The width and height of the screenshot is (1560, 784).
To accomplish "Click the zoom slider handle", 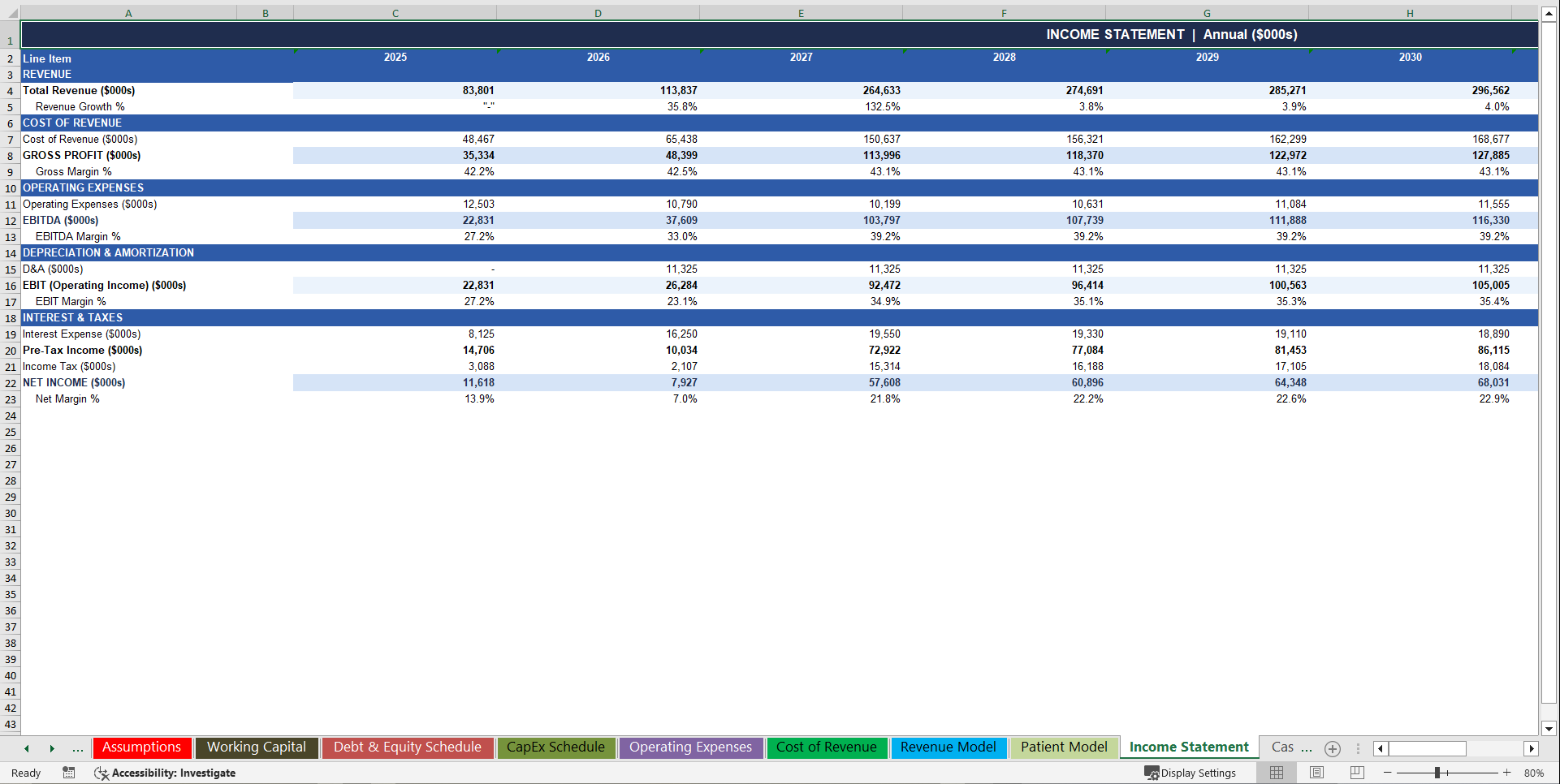I will pyautogui.click(x=1437, y=773).
